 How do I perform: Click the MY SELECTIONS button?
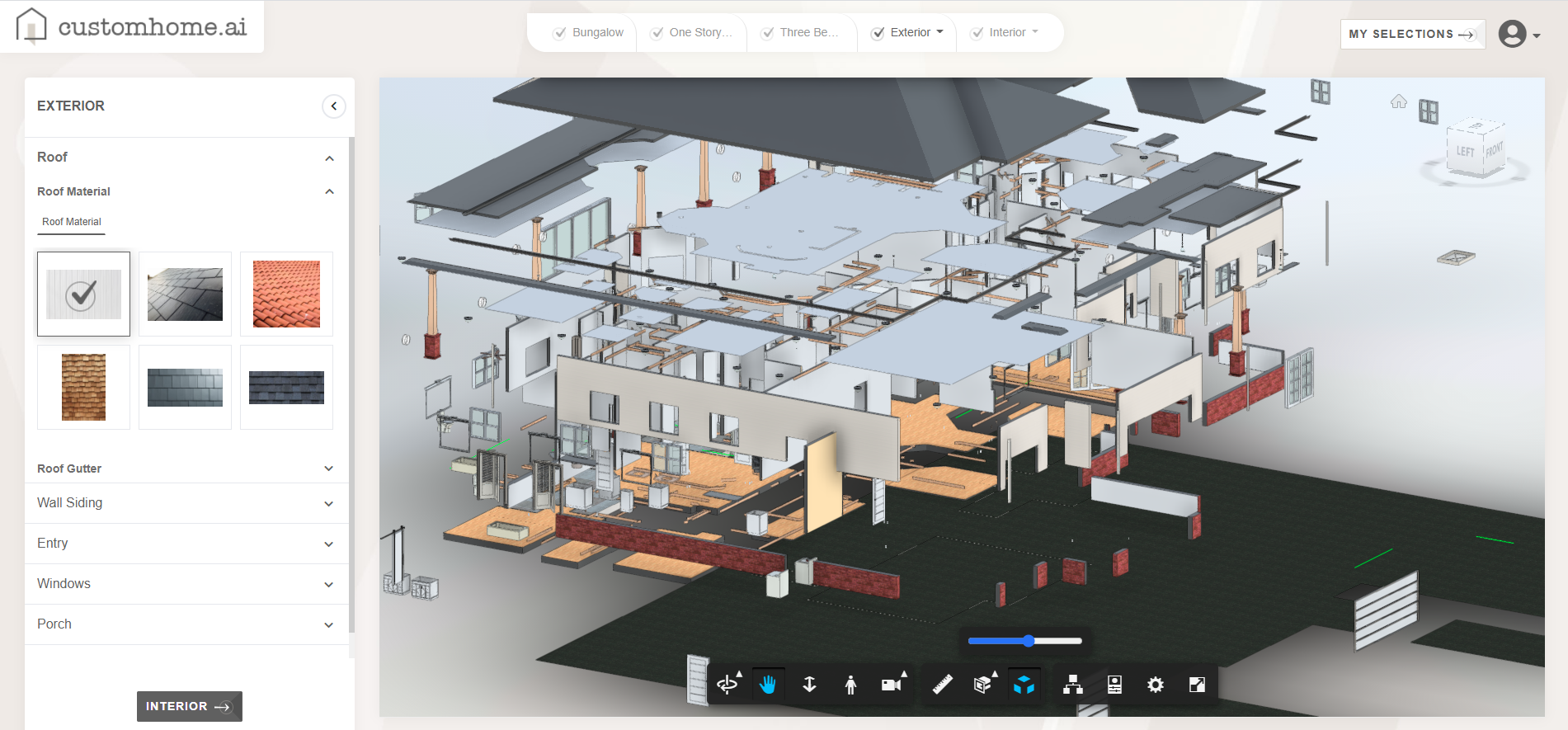[x=1412, y=34]
